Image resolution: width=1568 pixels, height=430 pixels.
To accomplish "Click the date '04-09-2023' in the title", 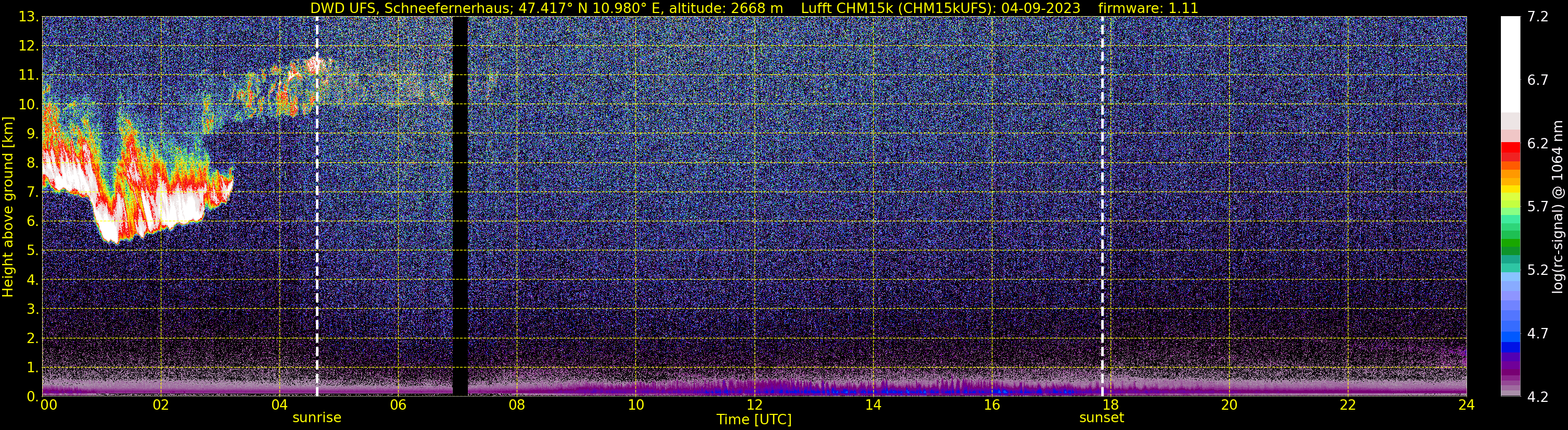I will point(1041,8).
